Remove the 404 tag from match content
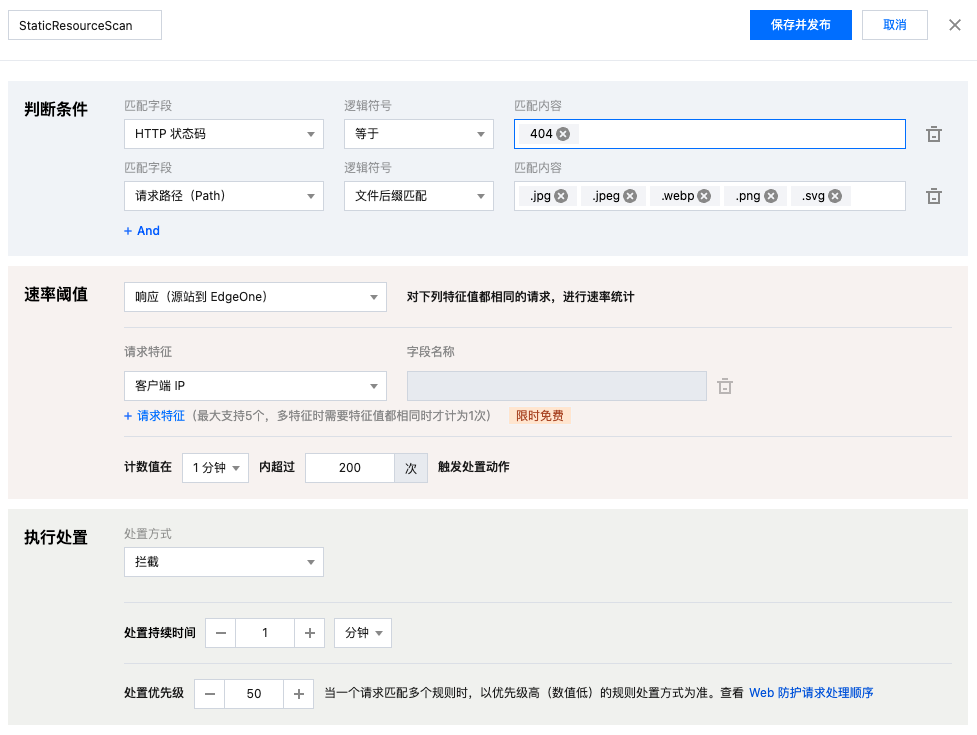Viewport: 977px width, 735px height. pos(563,134)
